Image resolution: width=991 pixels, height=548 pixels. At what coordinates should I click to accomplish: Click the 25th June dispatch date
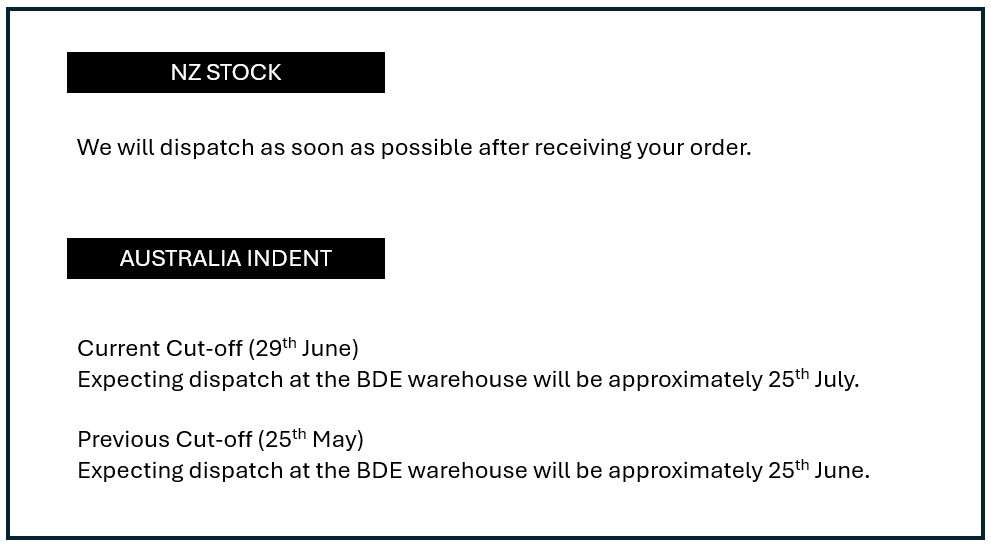[x=818, y=470]
